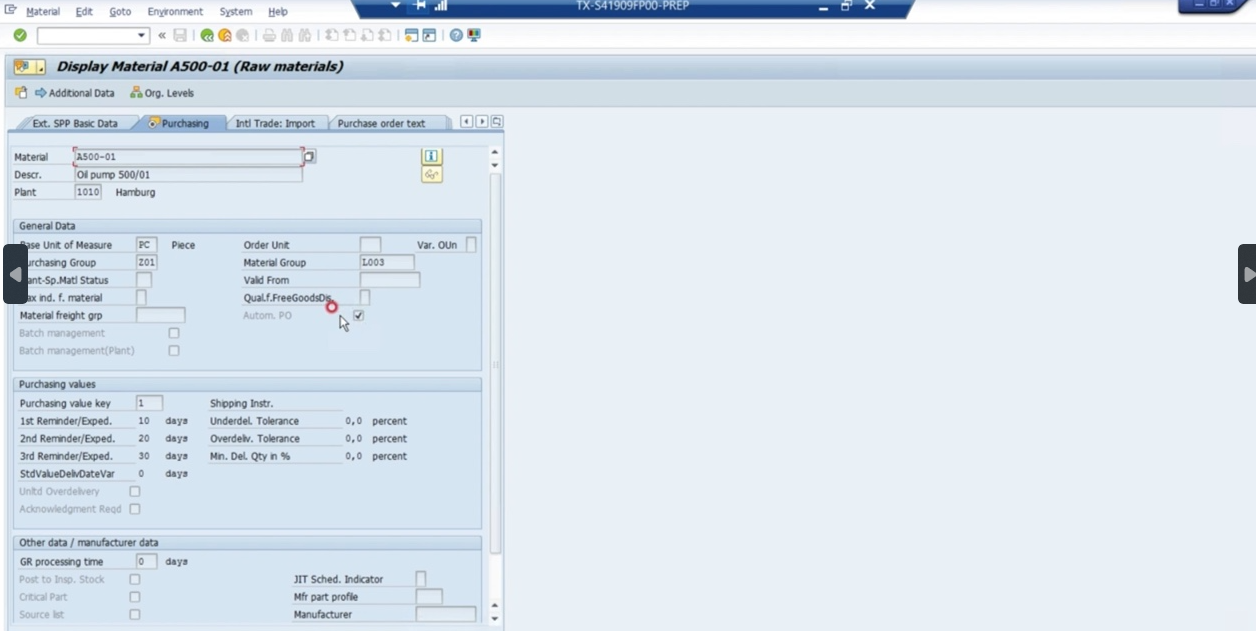Open the Goto menu
The image size is (1256, 631).
[120, 12]
